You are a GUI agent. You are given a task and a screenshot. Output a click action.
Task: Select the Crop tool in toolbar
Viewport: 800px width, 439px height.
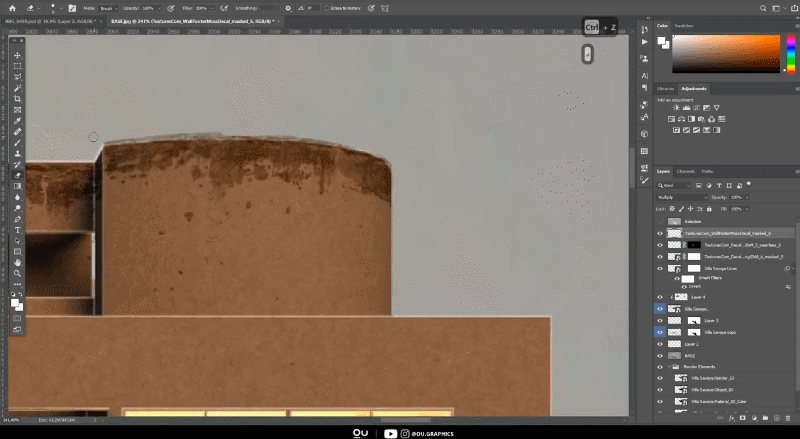click(17, 99)
